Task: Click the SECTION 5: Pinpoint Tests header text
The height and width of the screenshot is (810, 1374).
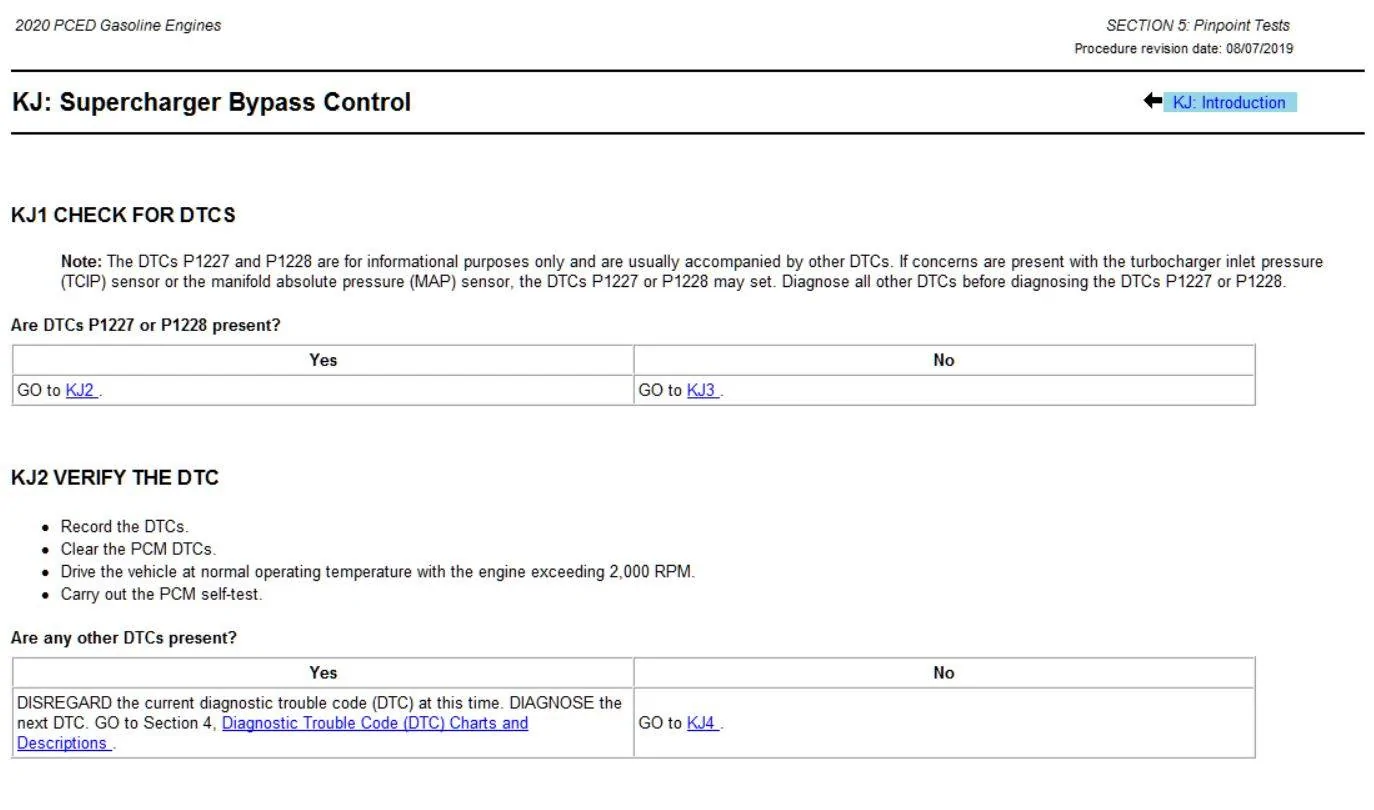Action: pyautogui.click(x=1198, y=25)
